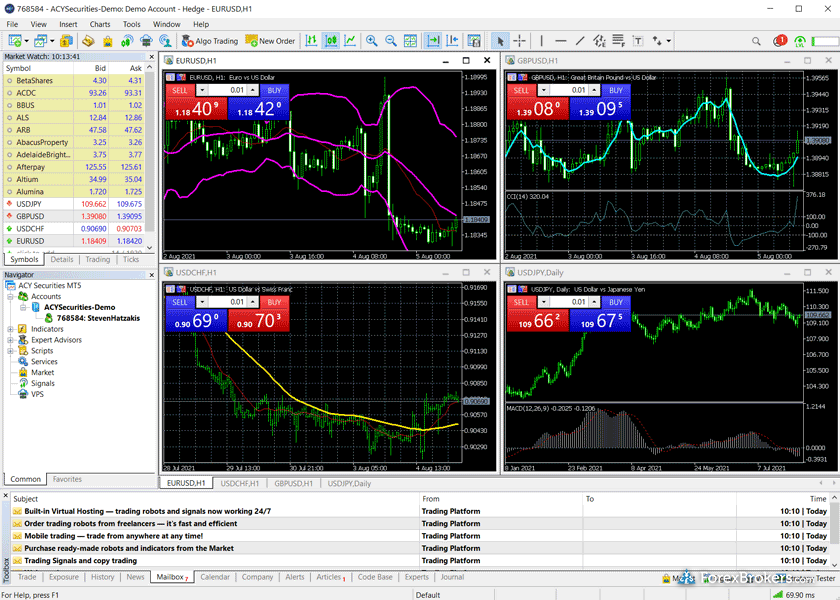This screenshot has height=600, width=840.
Task: Open the New Chart toolbar icon
Action: click(x=14, y=41)
